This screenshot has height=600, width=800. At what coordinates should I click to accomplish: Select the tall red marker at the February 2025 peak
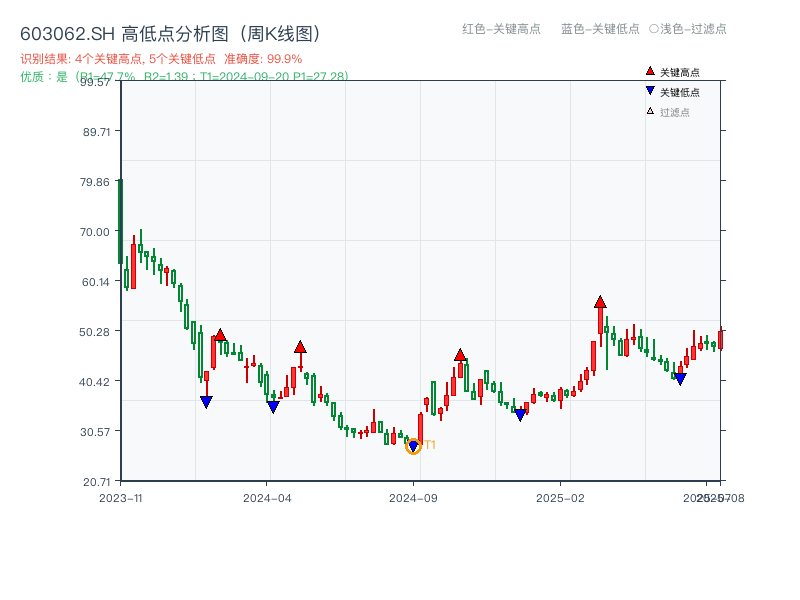tap(601, 303)
